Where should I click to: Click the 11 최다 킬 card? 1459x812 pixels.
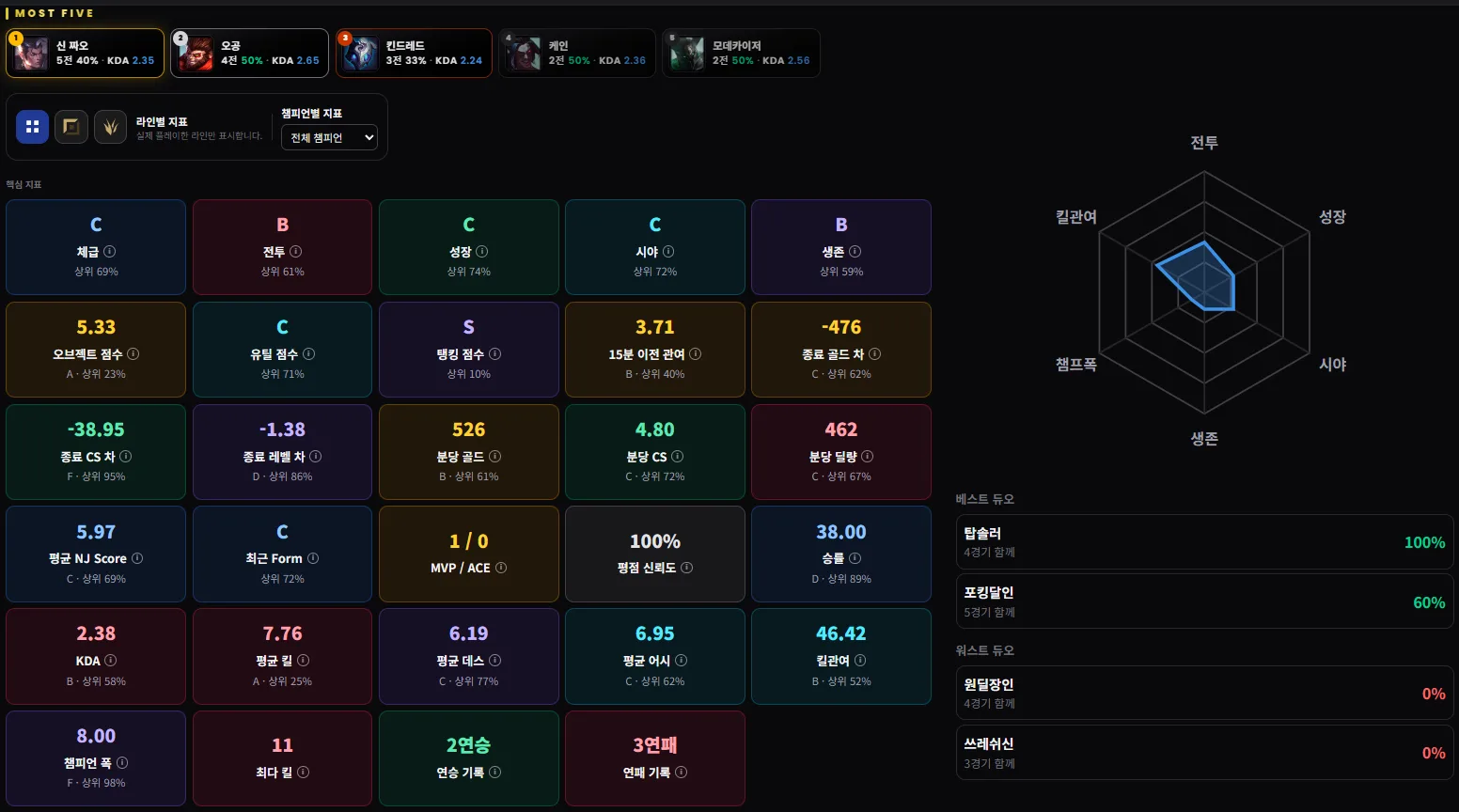coord(282,758)
